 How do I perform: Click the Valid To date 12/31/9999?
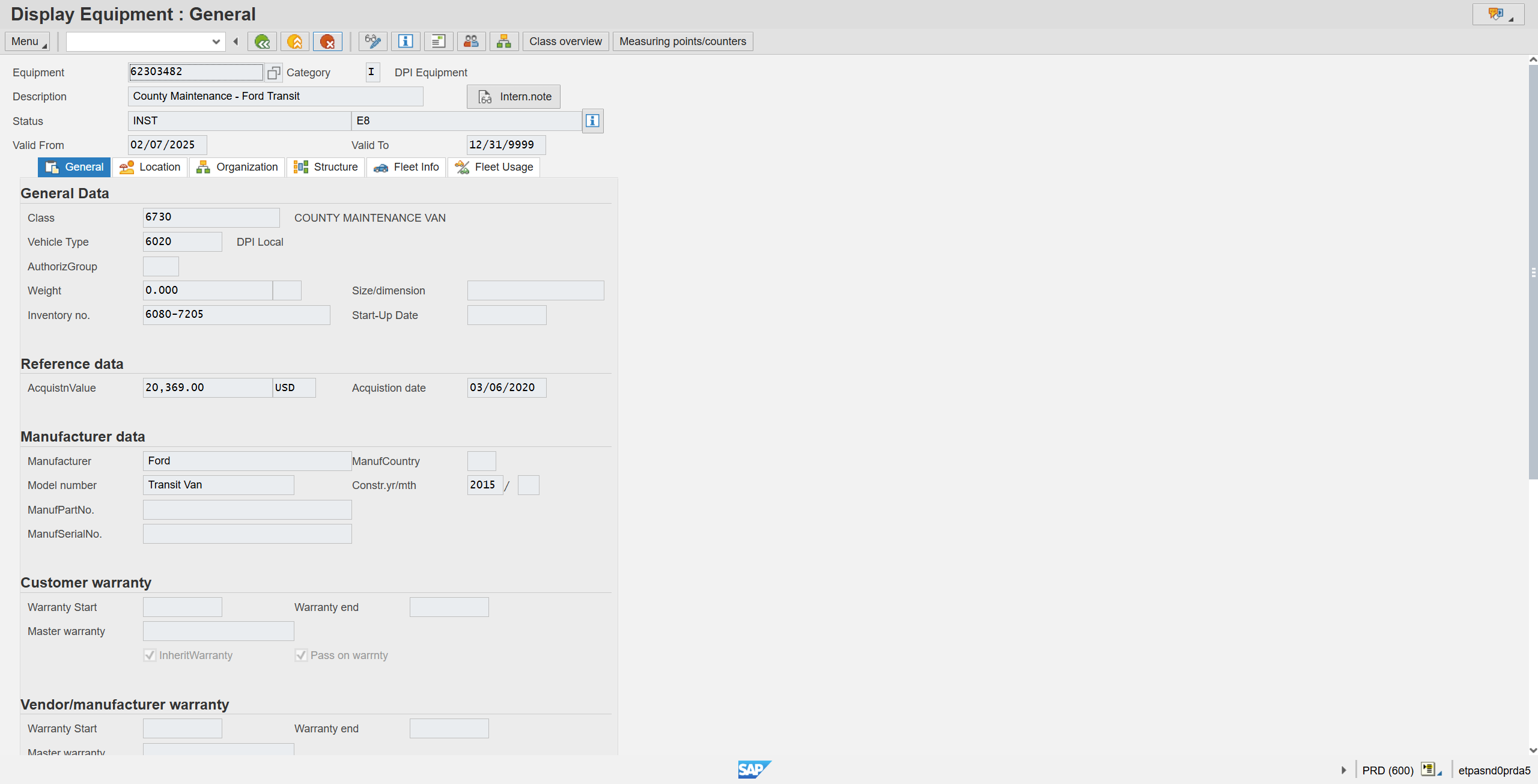click(506, 145)
